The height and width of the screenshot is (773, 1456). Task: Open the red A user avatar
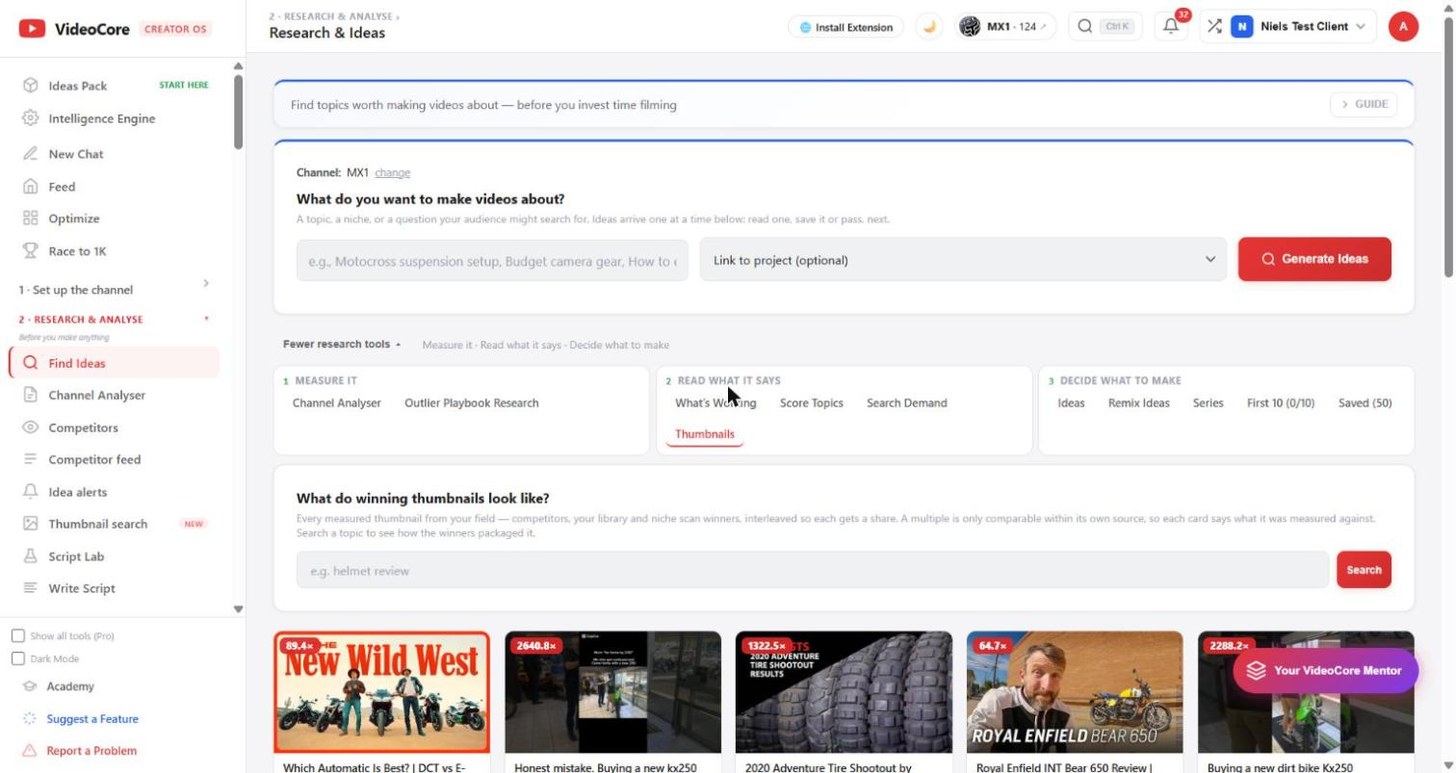(1403, 27)
